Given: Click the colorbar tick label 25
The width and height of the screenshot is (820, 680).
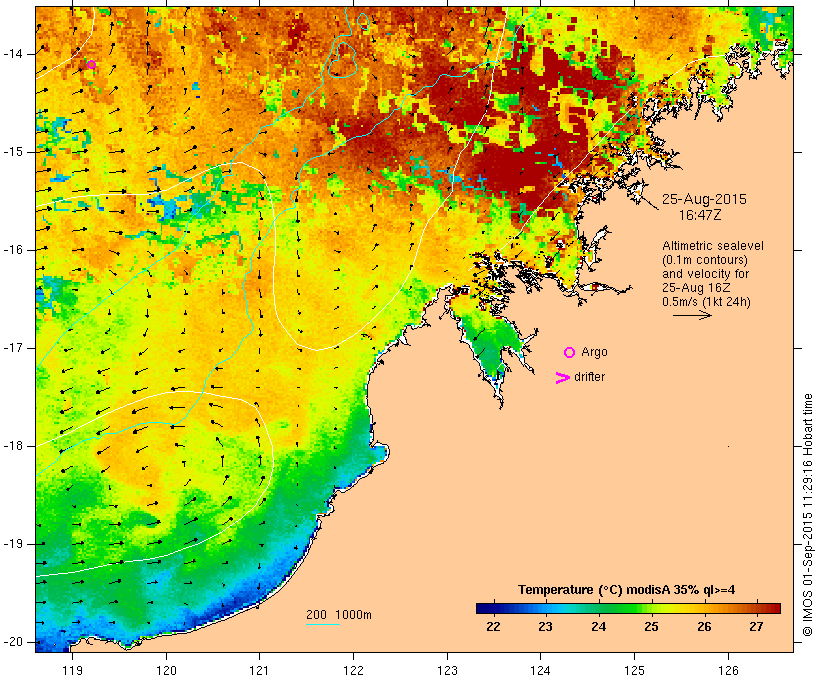Looking at the screenshot, I should point(651,627).
